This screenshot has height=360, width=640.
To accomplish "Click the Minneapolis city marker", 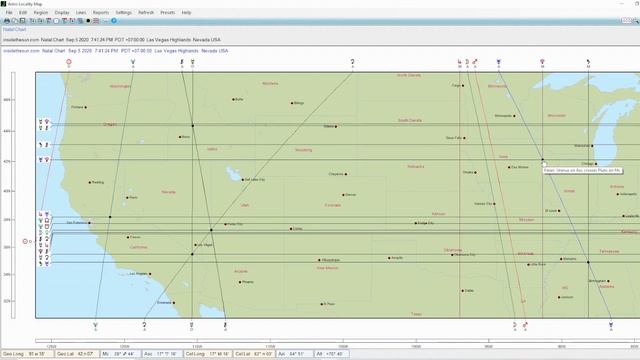I will 514,116.
